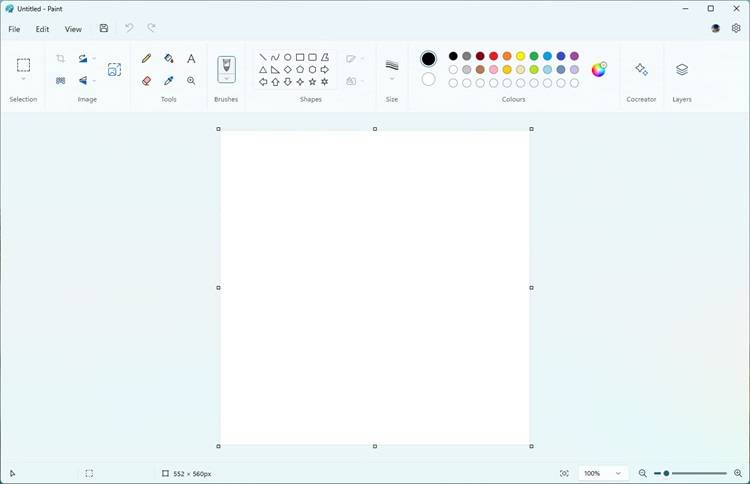This screenshot has width=750, height=484.
Task: Select the Five-point star shape
Action: tap(312, 82)
